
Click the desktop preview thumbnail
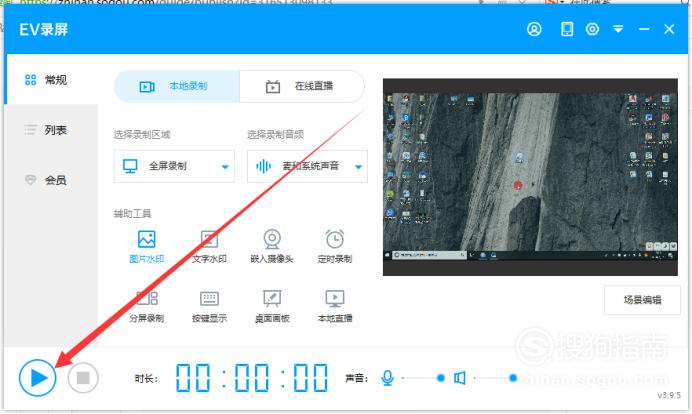(x=530, y=177)
